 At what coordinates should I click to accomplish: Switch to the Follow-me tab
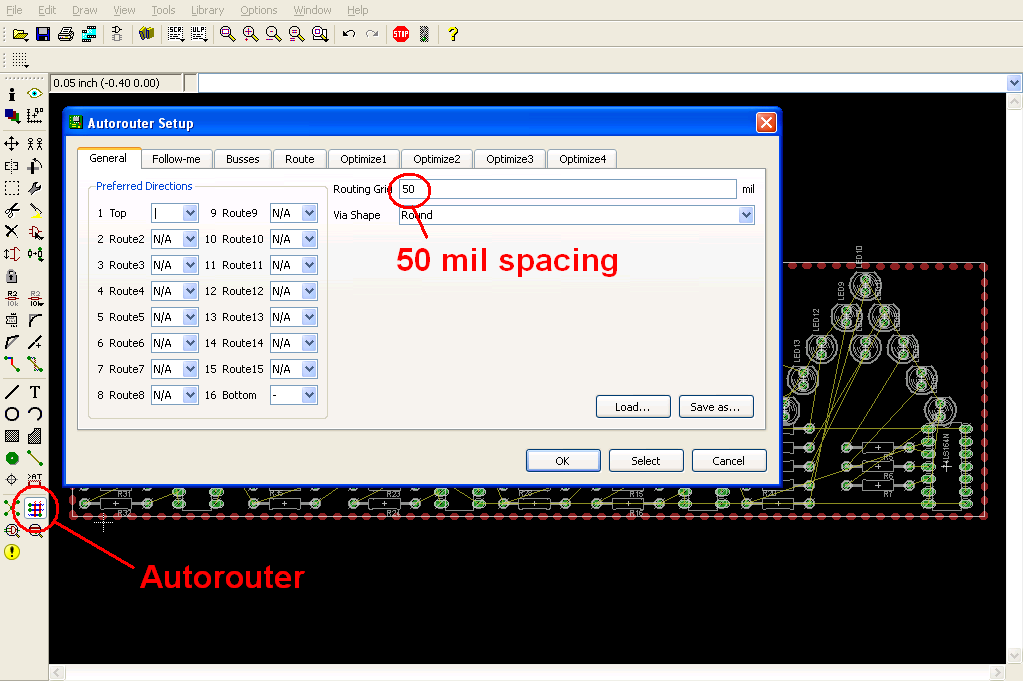pyautogui.click(x=176, y=159)
